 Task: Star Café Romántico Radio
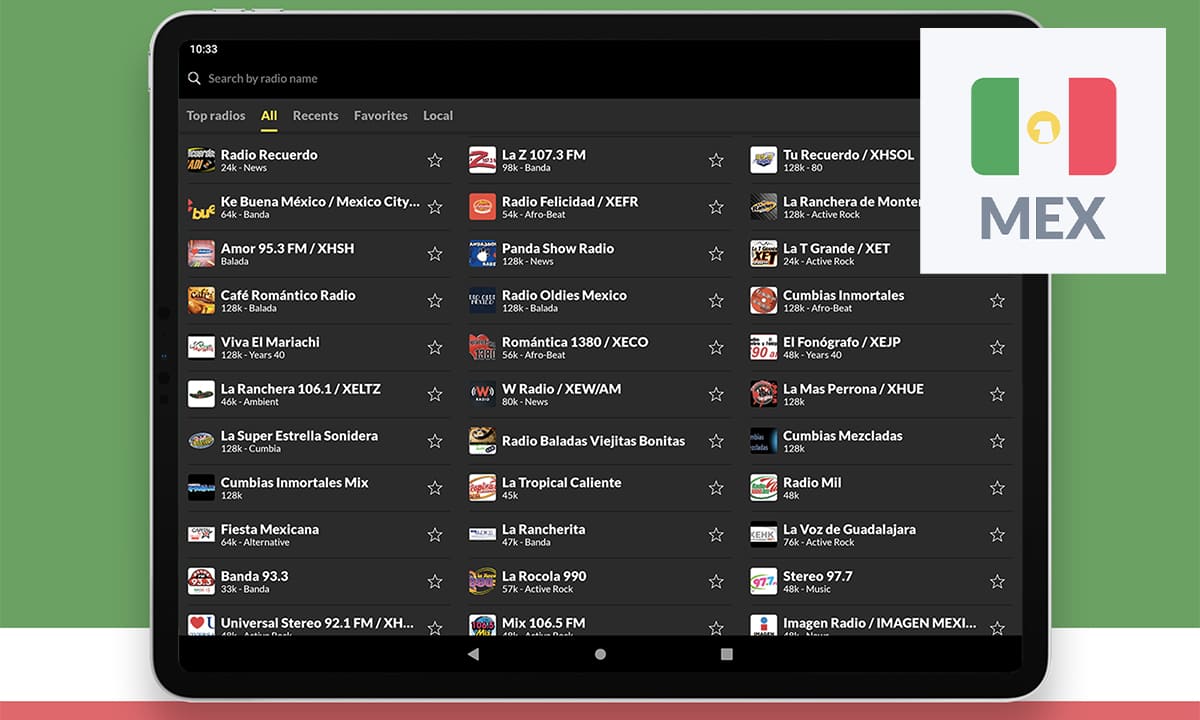435,300
